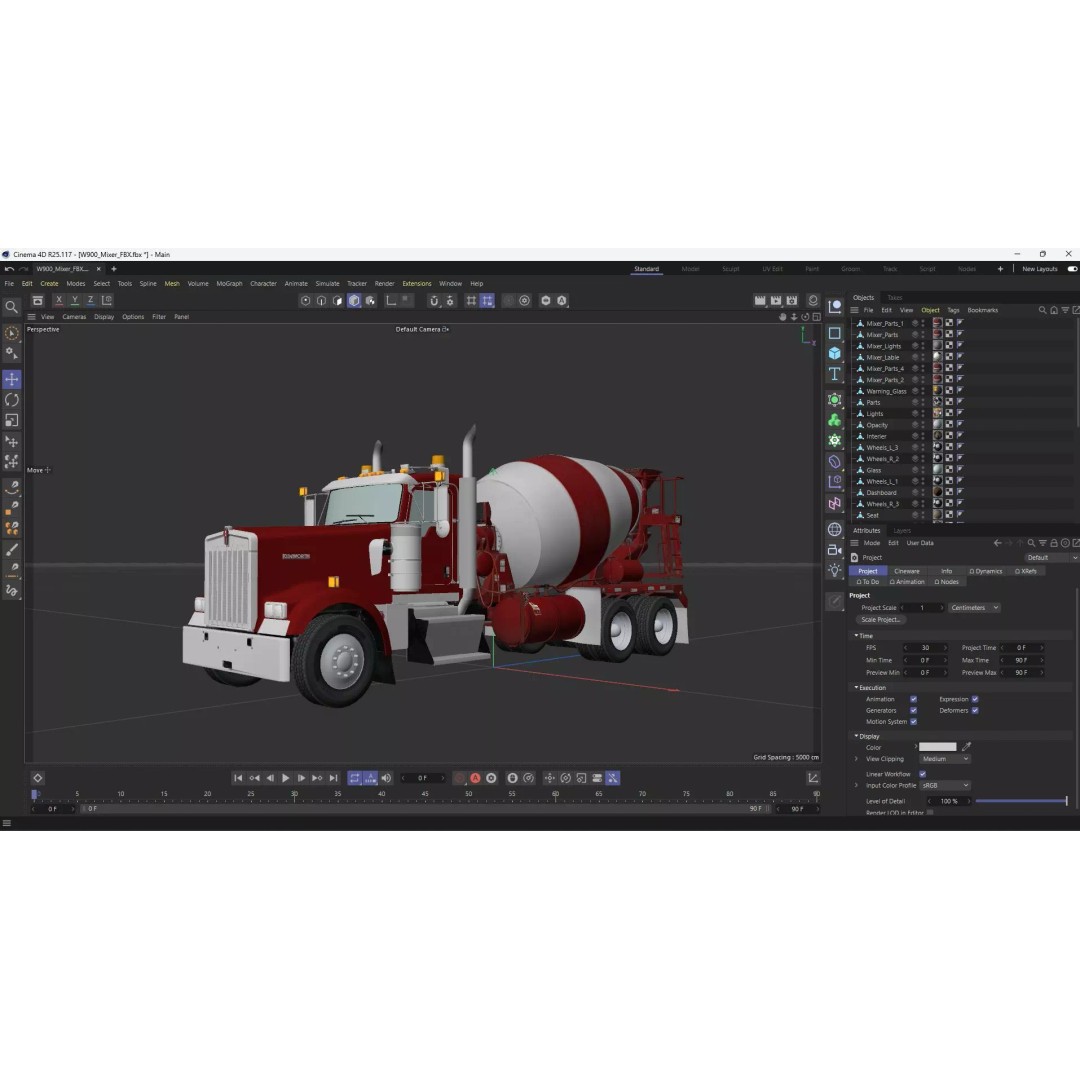Search in Objects manager
1080x1080 pixels.
[1042, 310]
